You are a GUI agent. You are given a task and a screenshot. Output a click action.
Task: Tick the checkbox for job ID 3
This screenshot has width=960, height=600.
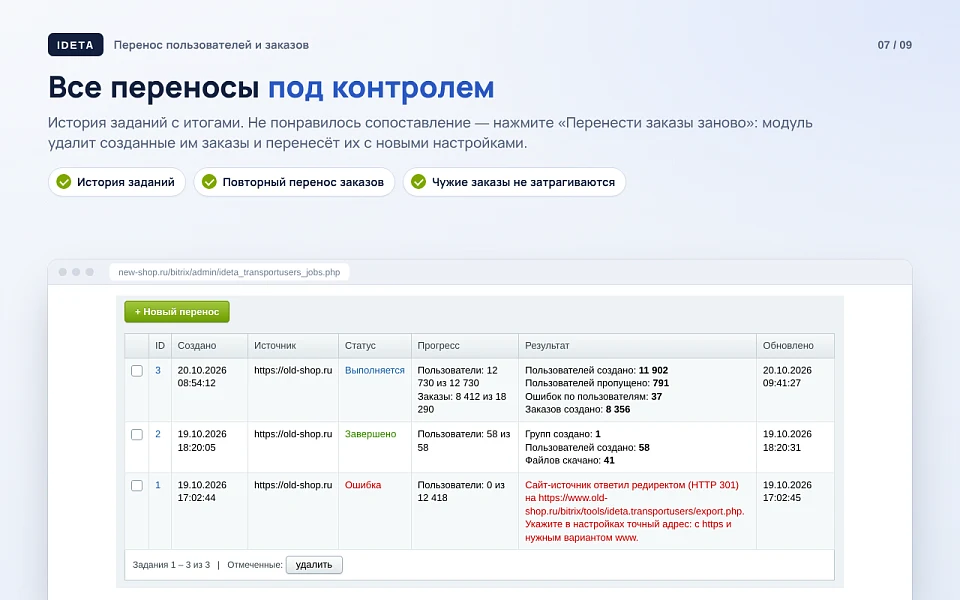coord(137,371)
